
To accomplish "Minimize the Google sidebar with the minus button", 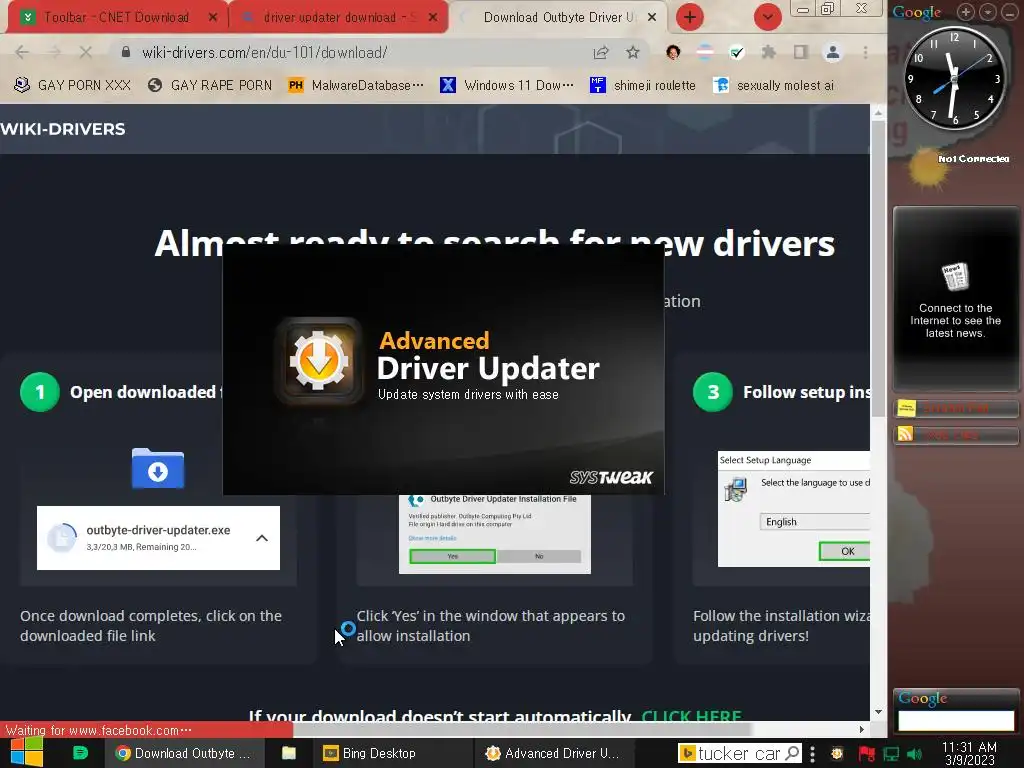I will 1010,11.
